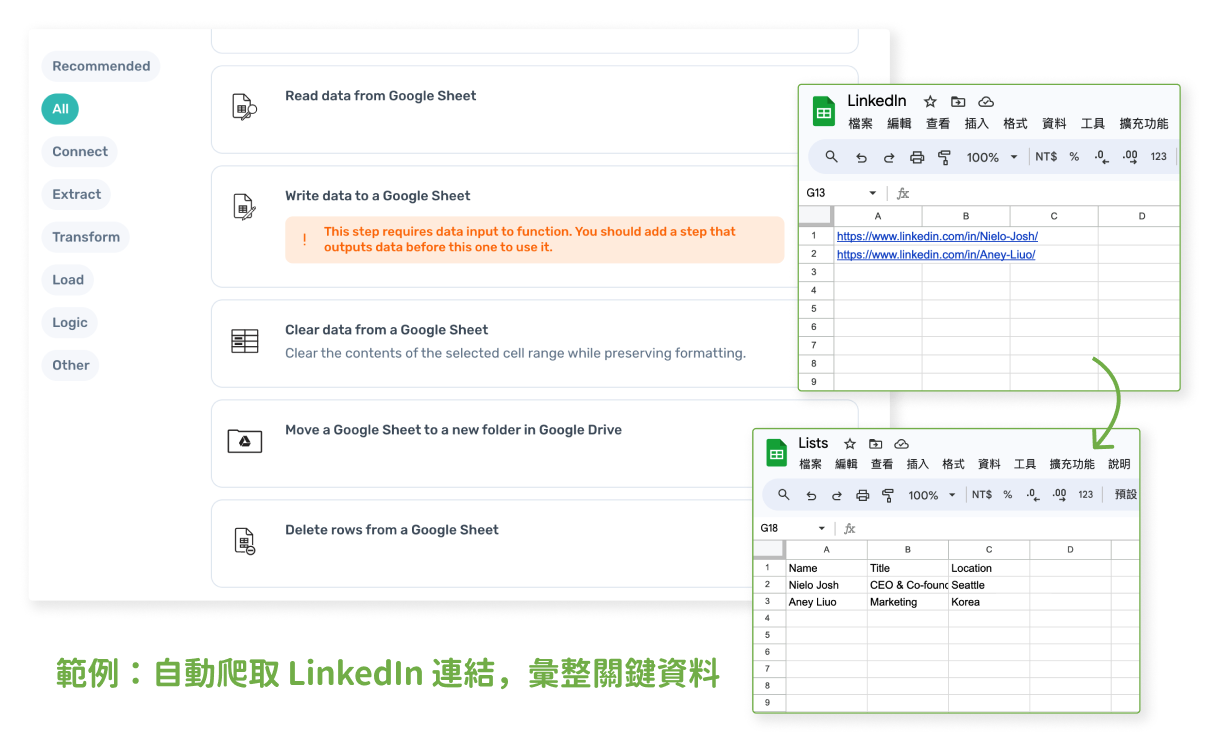
Task: Open the 100% zoom dropdown in the LinkedIn sheet
Action: pos(990,156)
